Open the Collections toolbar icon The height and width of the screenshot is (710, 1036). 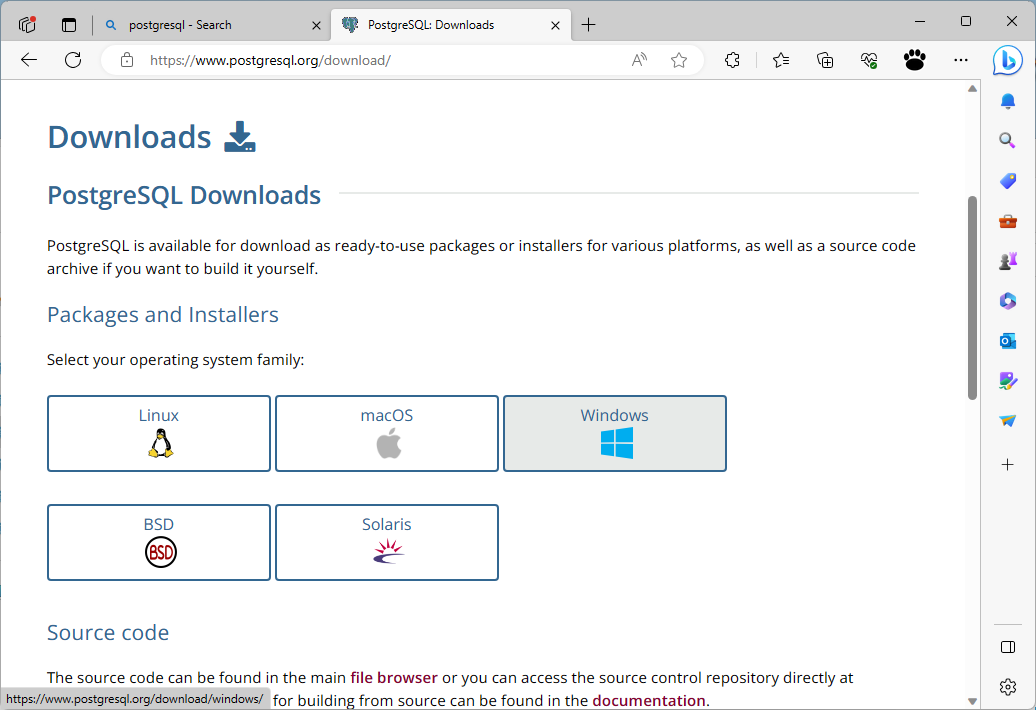click(825, 60)
